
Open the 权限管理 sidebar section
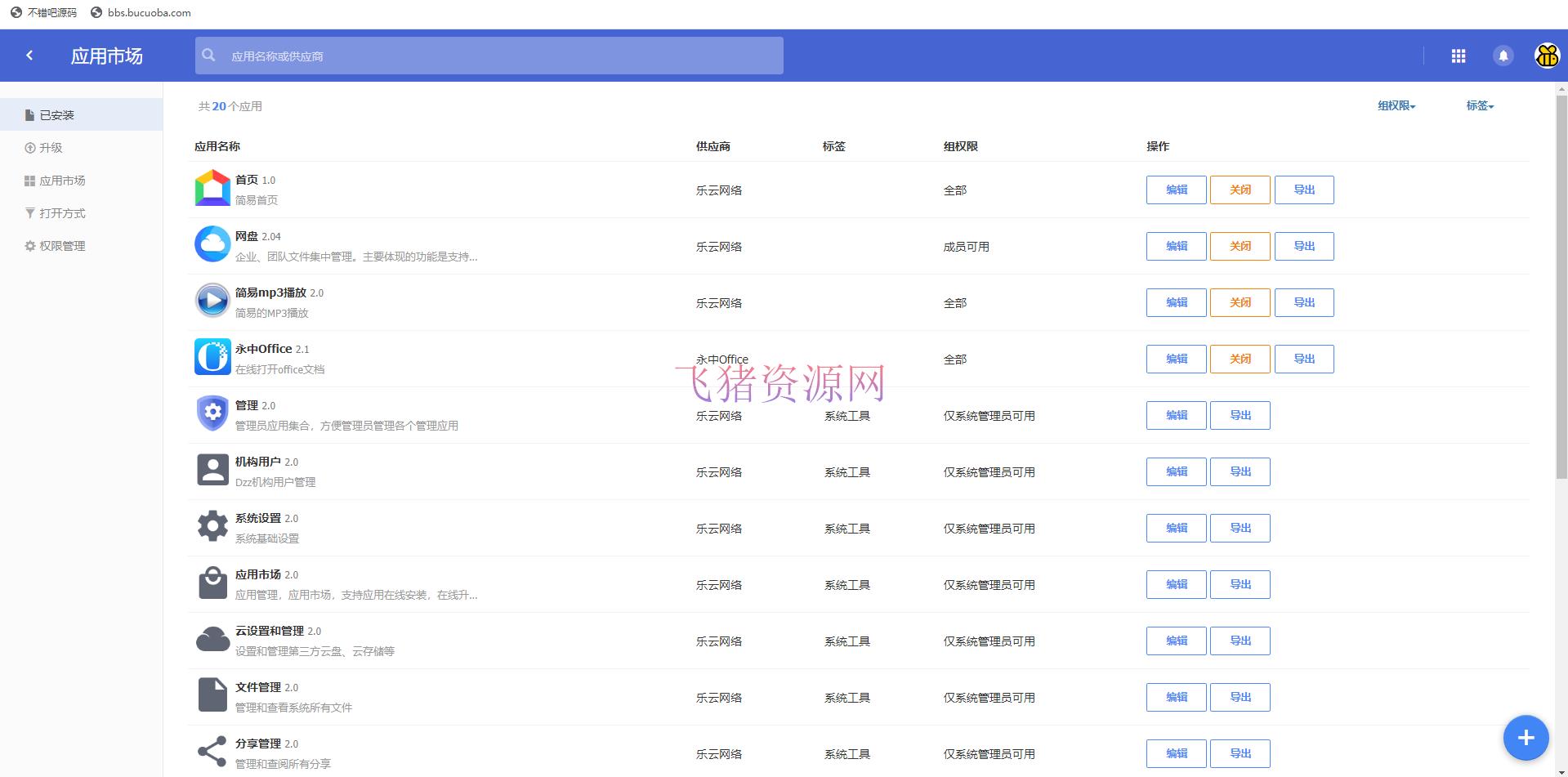tap(61, 245)
